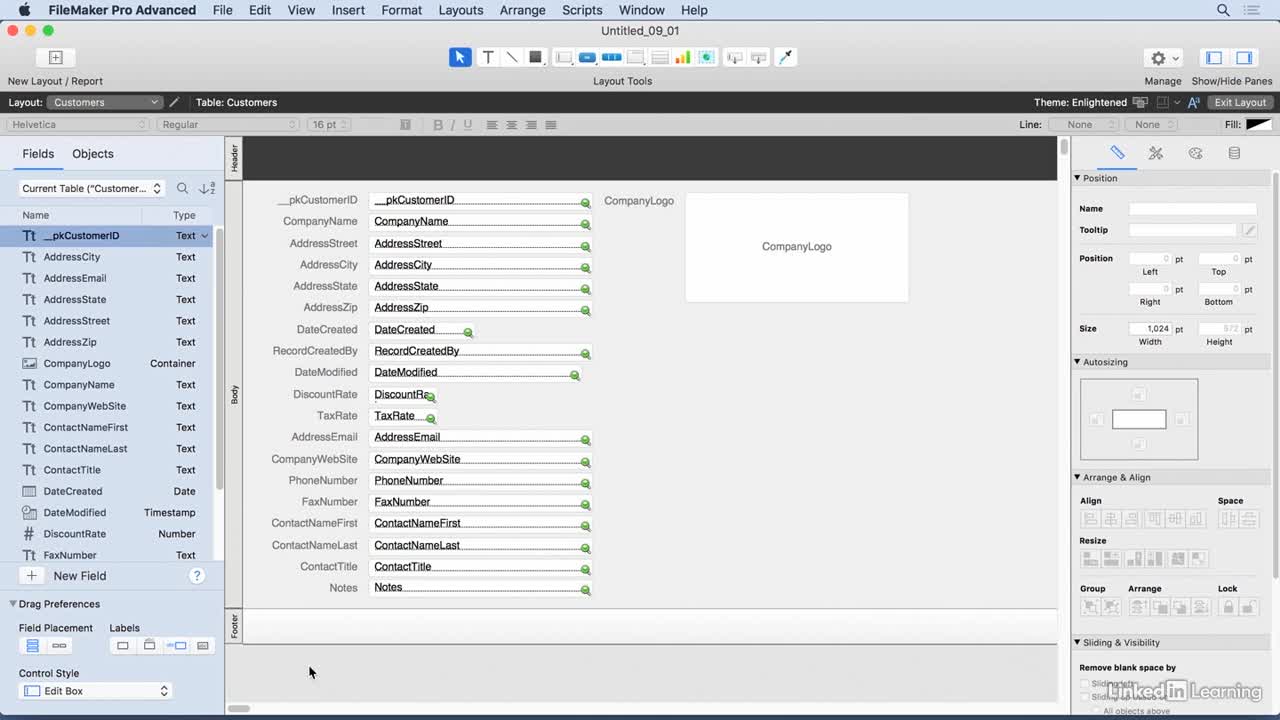Choose no-label option in Labels
Screen dimensions: 1280x720
pos(123,646)
